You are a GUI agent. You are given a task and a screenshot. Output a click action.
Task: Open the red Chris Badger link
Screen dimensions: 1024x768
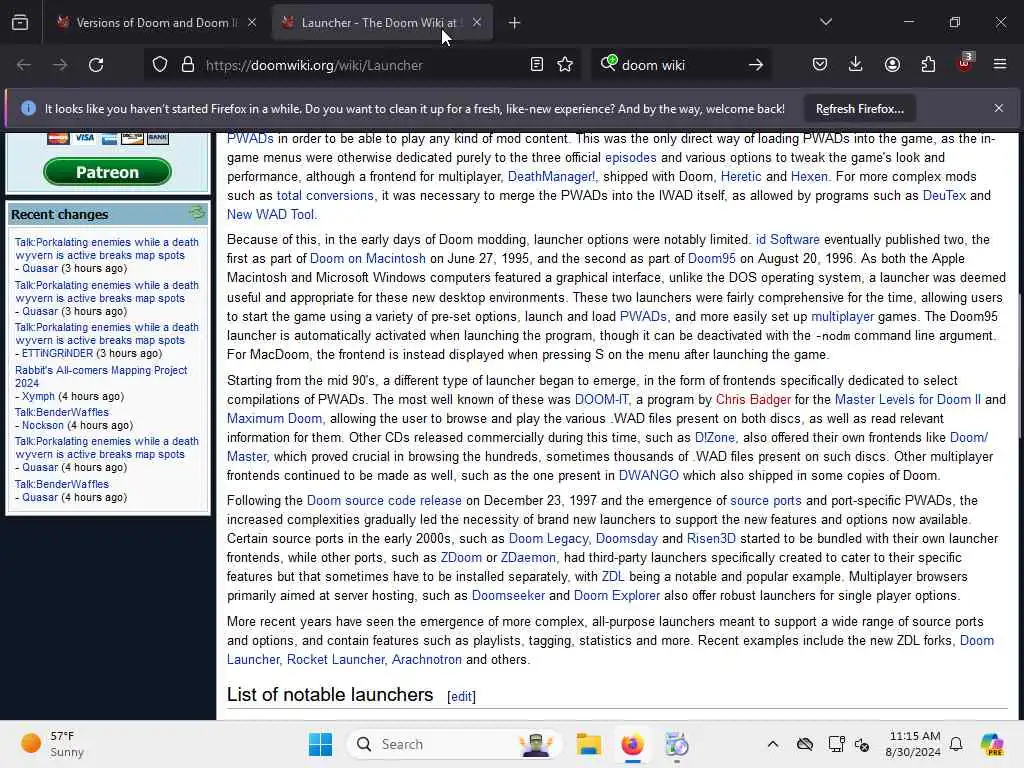coord(753,400)
